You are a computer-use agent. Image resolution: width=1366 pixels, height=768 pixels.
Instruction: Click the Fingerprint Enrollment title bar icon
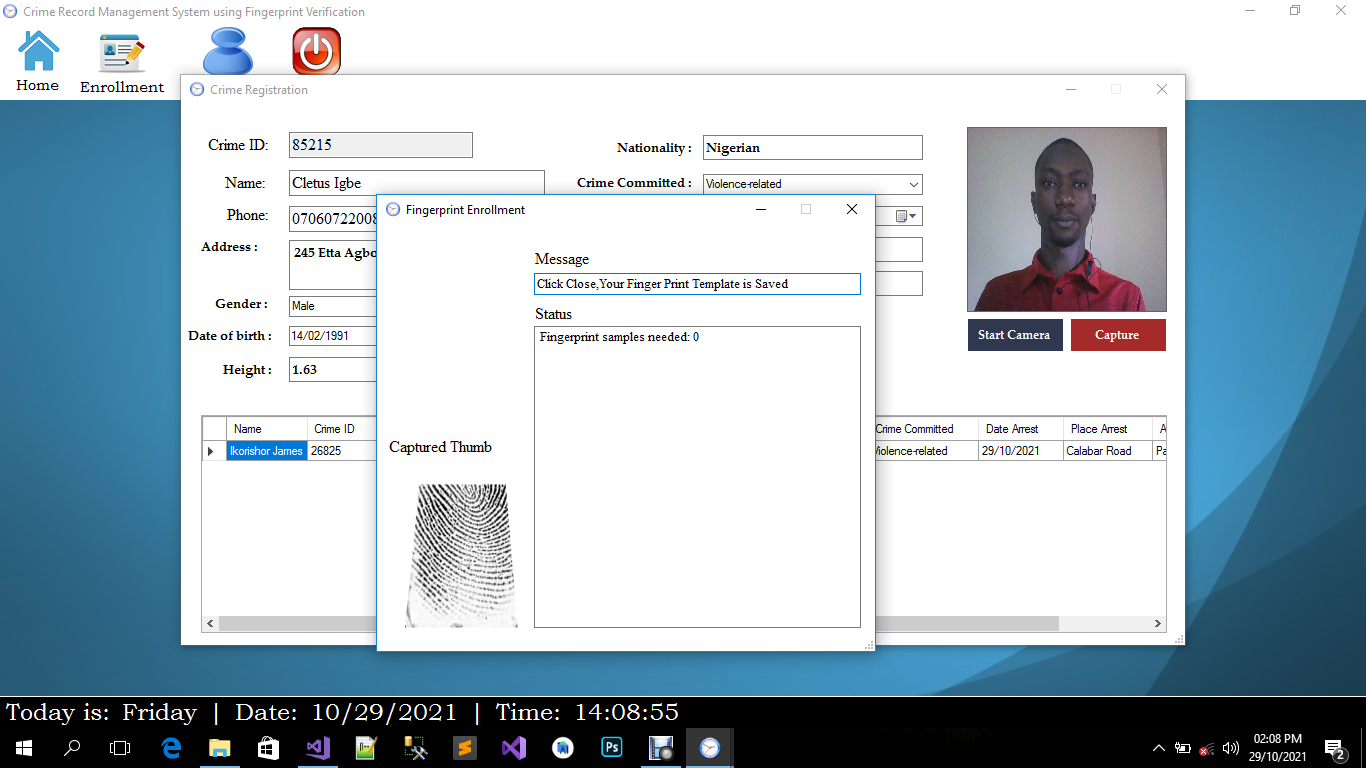point(393,209)
